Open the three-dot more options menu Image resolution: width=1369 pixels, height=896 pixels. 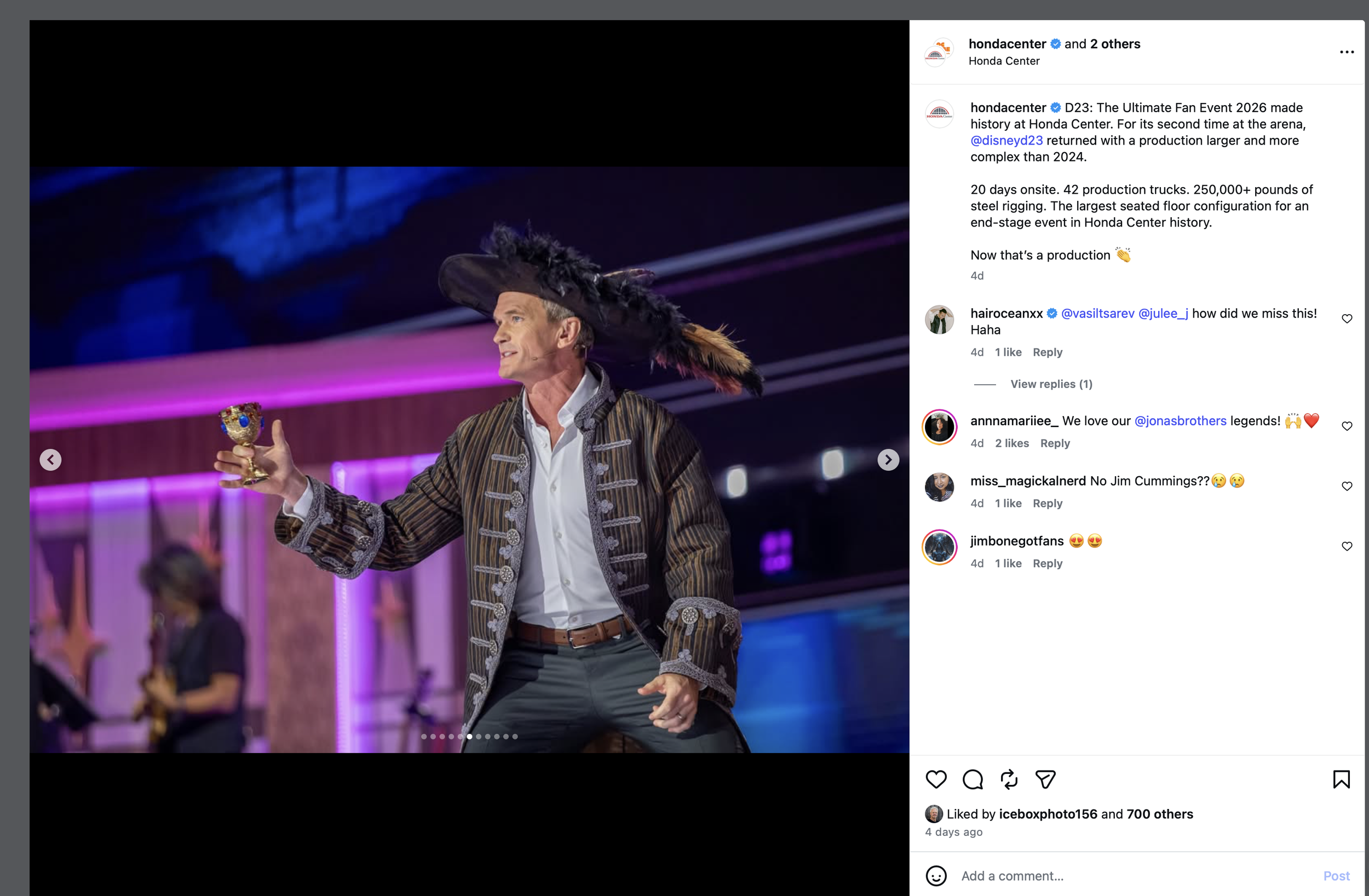point(1347,52)
